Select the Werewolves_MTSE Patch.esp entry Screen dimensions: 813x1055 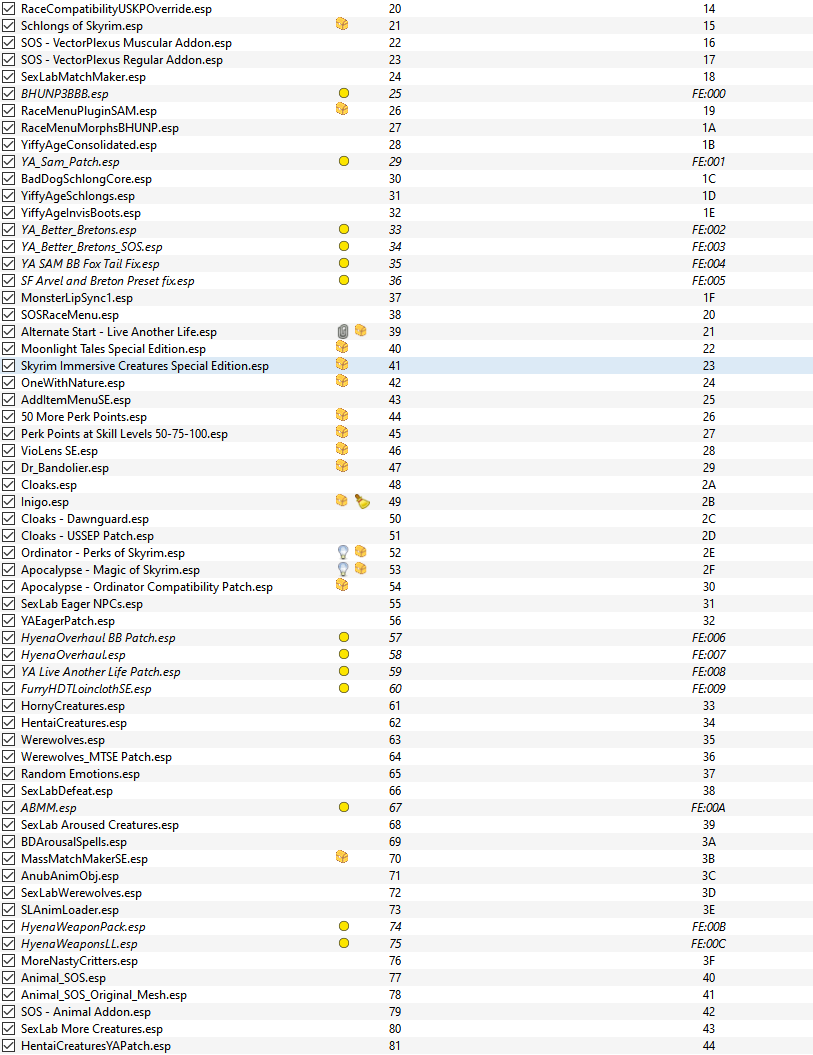[x=96, y=757]
